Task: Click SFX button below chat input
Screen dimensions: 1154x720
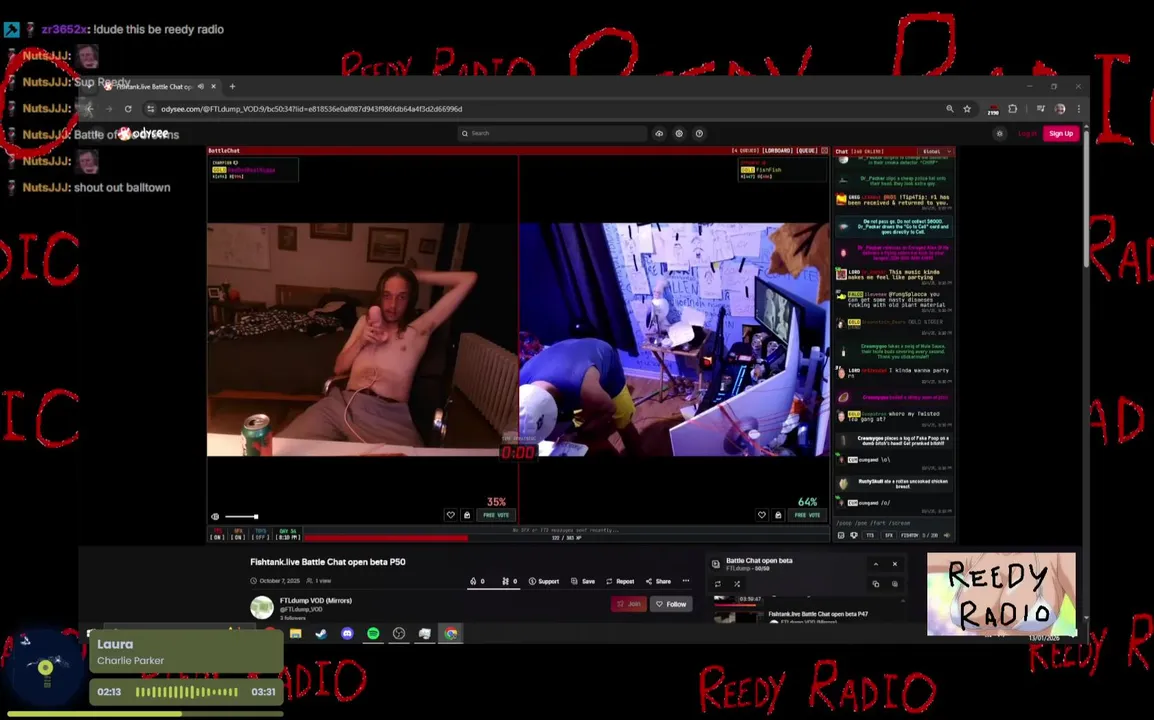Action: point(888,535)
